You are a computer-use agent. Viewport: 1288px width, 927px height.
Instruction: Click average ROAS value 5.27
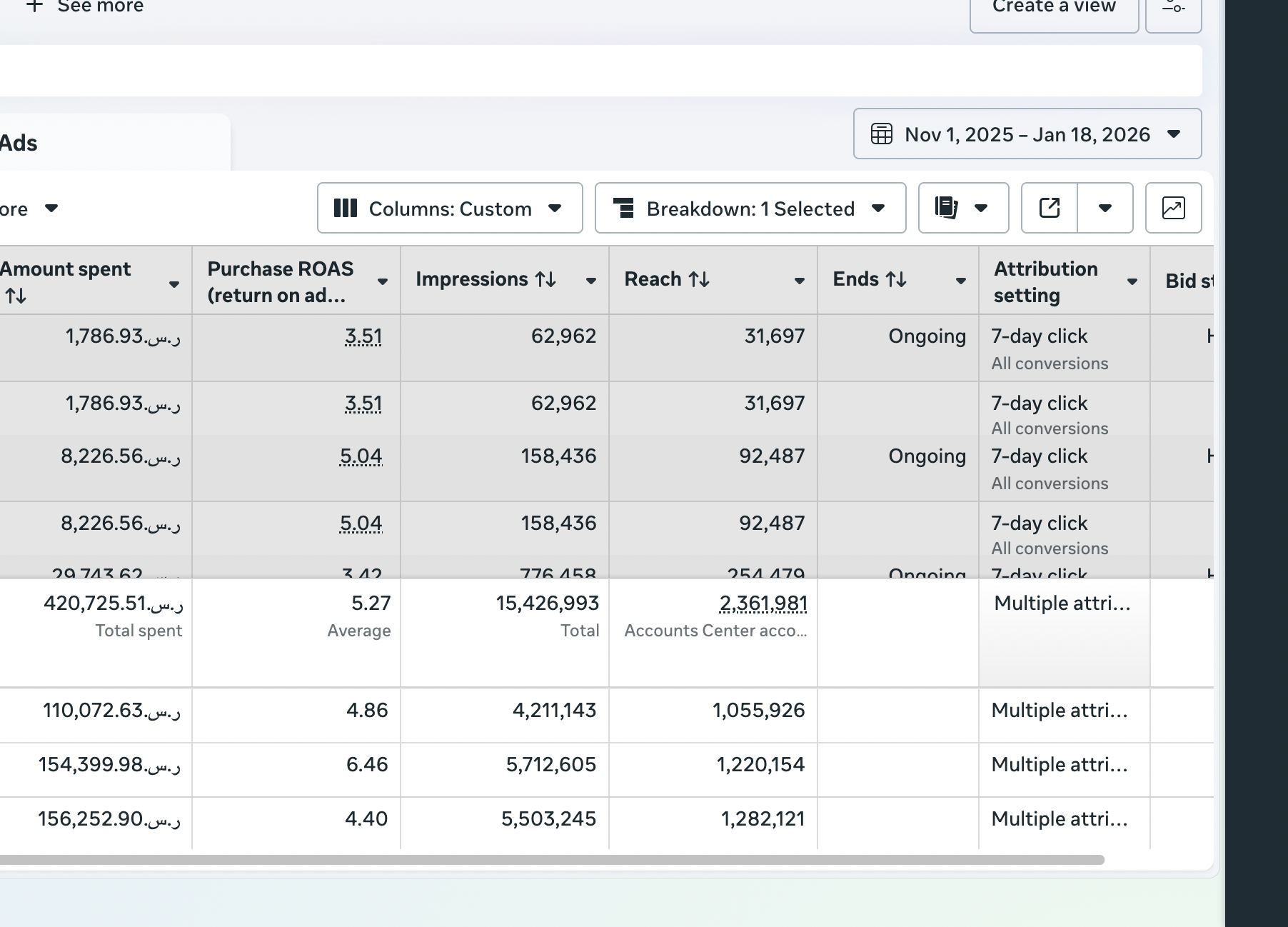371,603
